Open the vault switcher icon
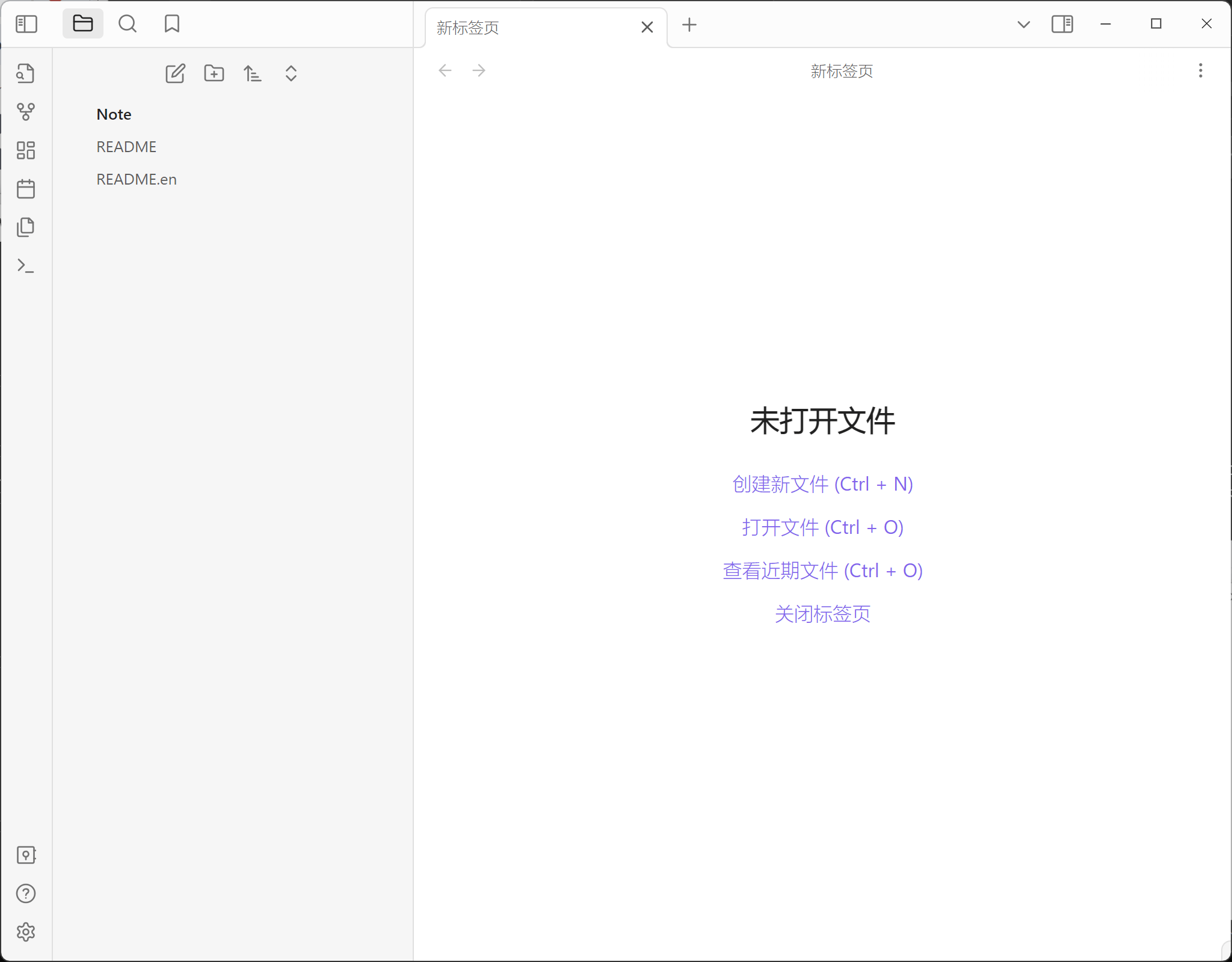This screenshot has height=962, width=1232. (25, 855)
